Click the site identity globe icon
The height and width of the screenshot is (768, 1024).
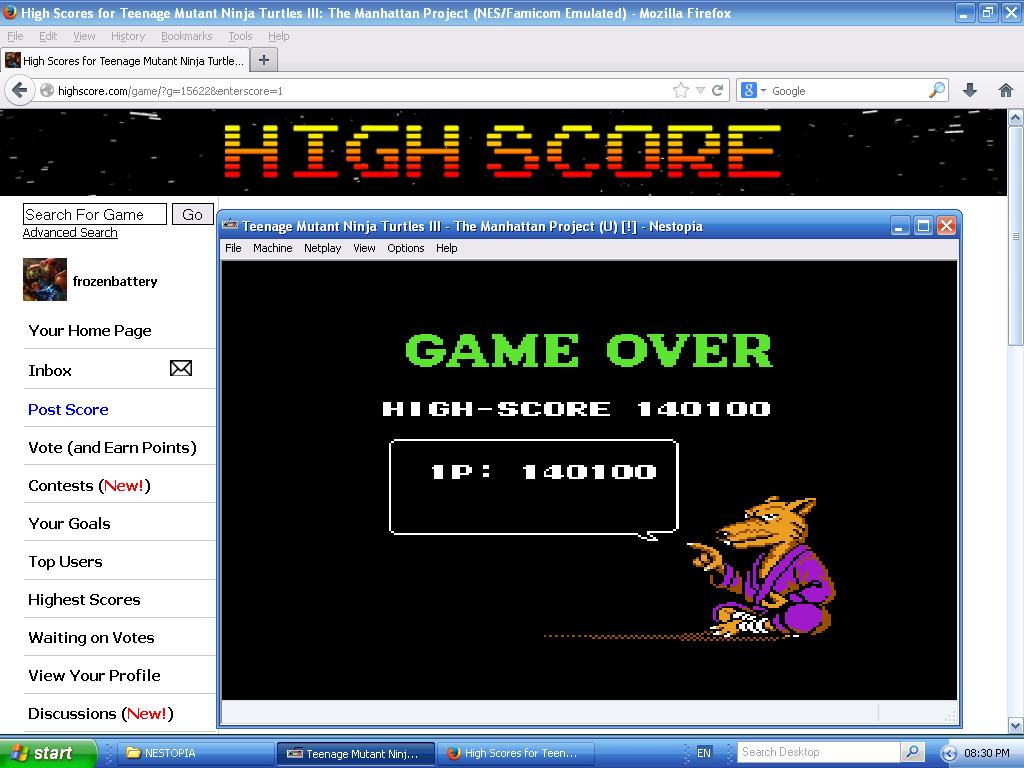[47, 91]
